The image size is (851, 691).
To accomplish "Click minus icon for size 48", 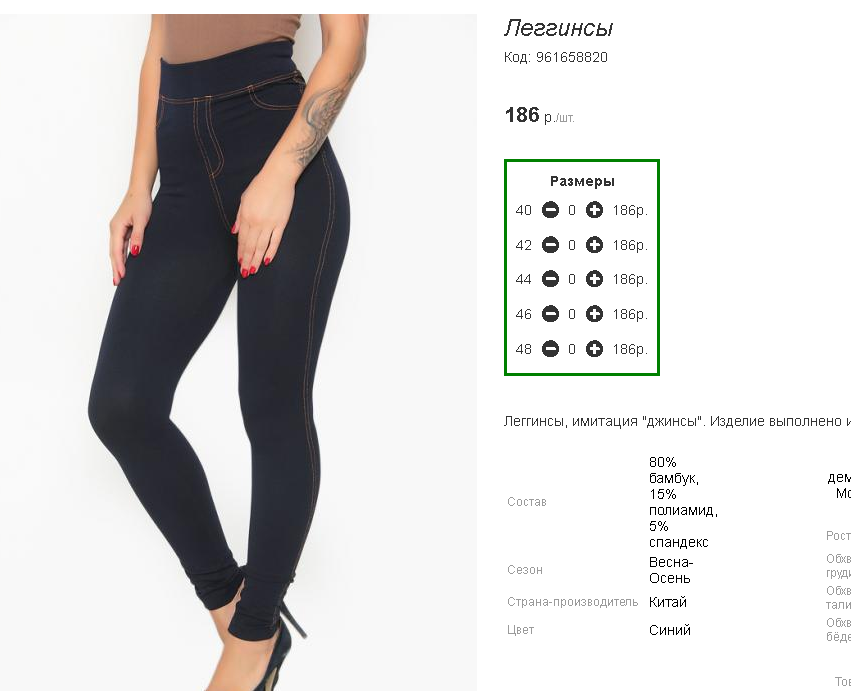I will [550, 348].
